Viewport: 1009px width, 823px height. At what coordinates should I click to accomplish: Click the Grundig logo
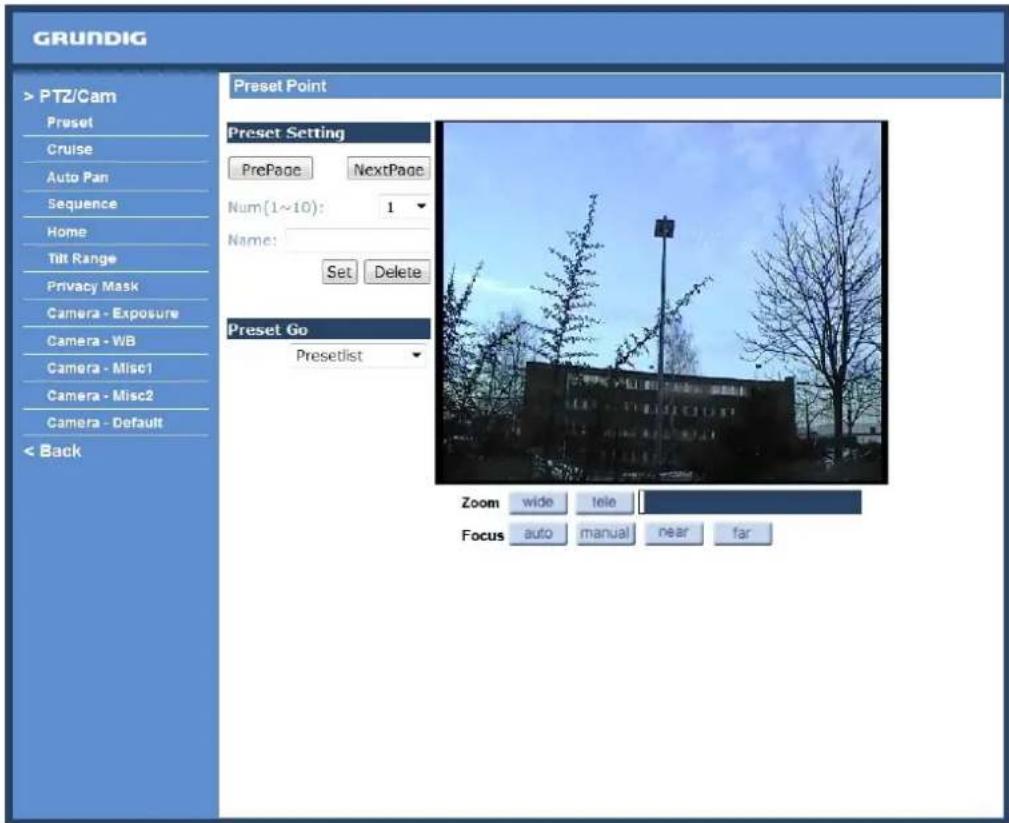coord(89,39)
